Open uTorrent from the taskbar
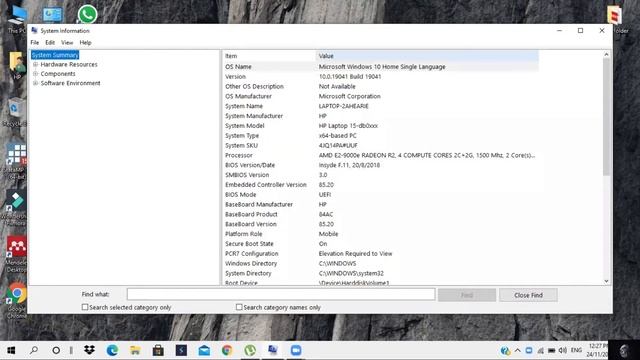 point(250,350)
